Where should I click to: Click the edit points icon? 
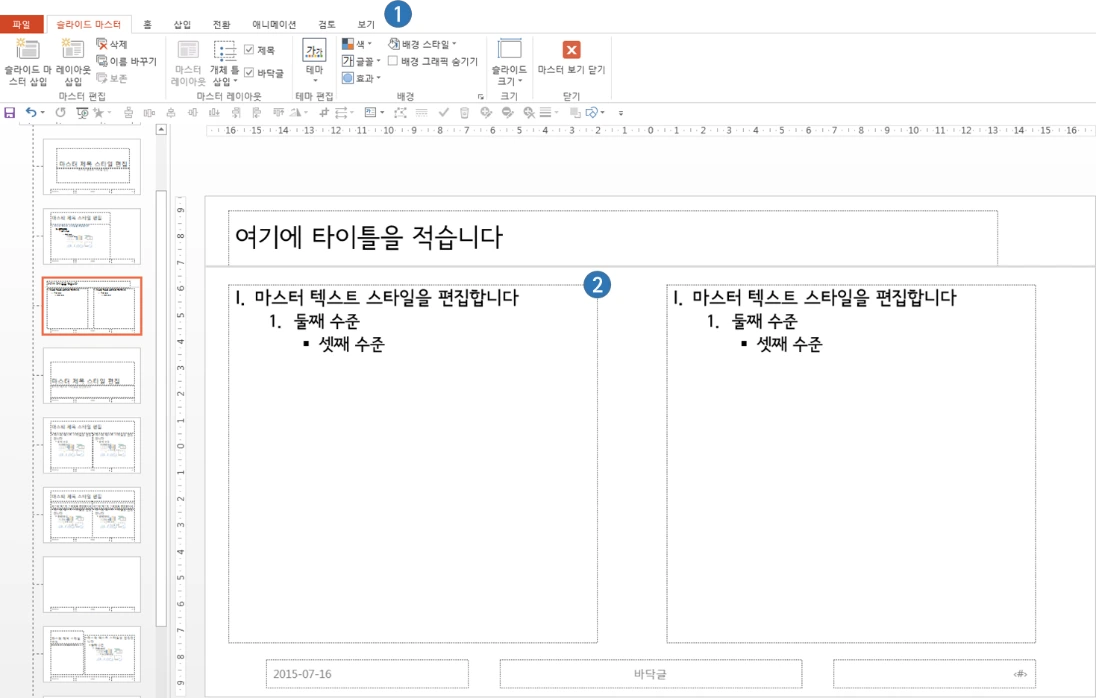(x=400, y=112)
